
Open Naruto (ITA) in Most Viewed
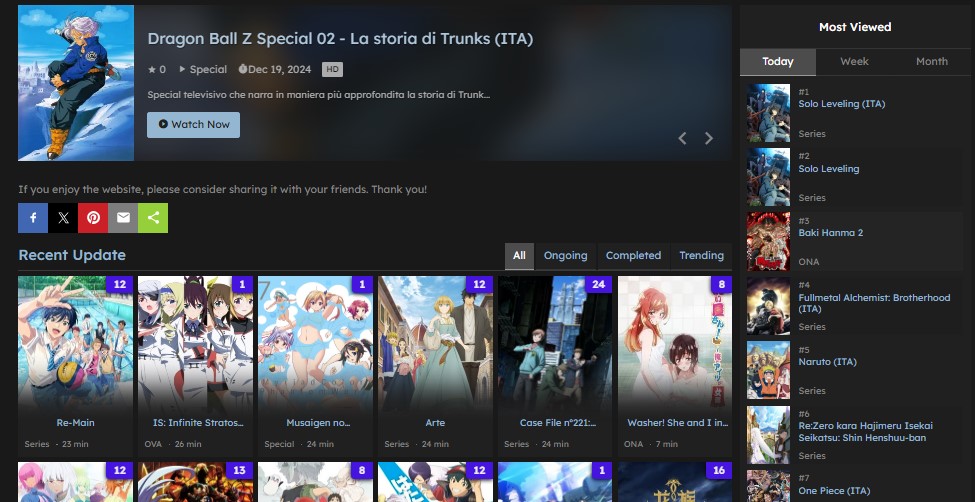(x=828, y=361)
